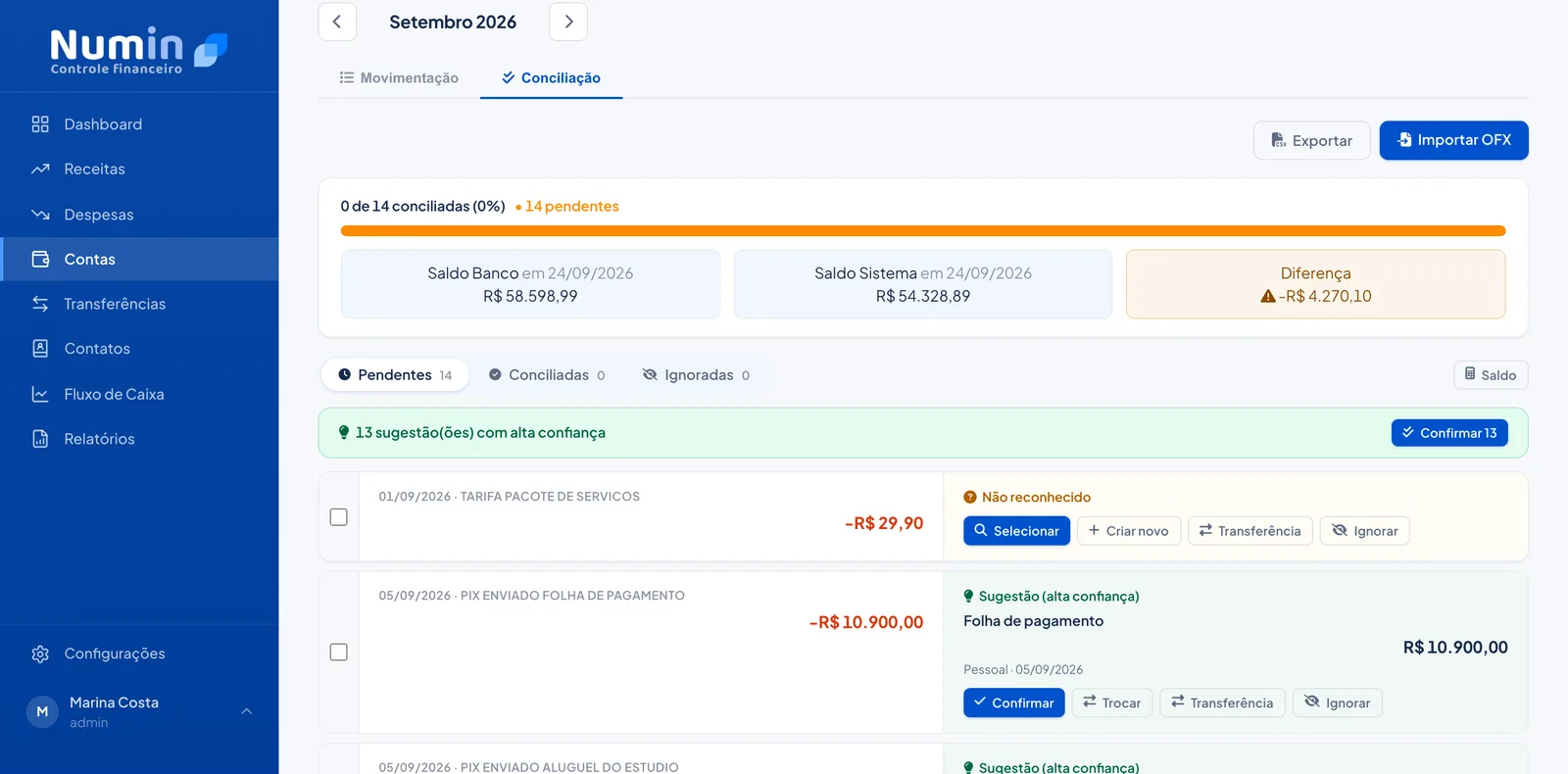Switch to Movimentação tab
Viewport: 1568px width, 774px height.
[x=399, y=77]
